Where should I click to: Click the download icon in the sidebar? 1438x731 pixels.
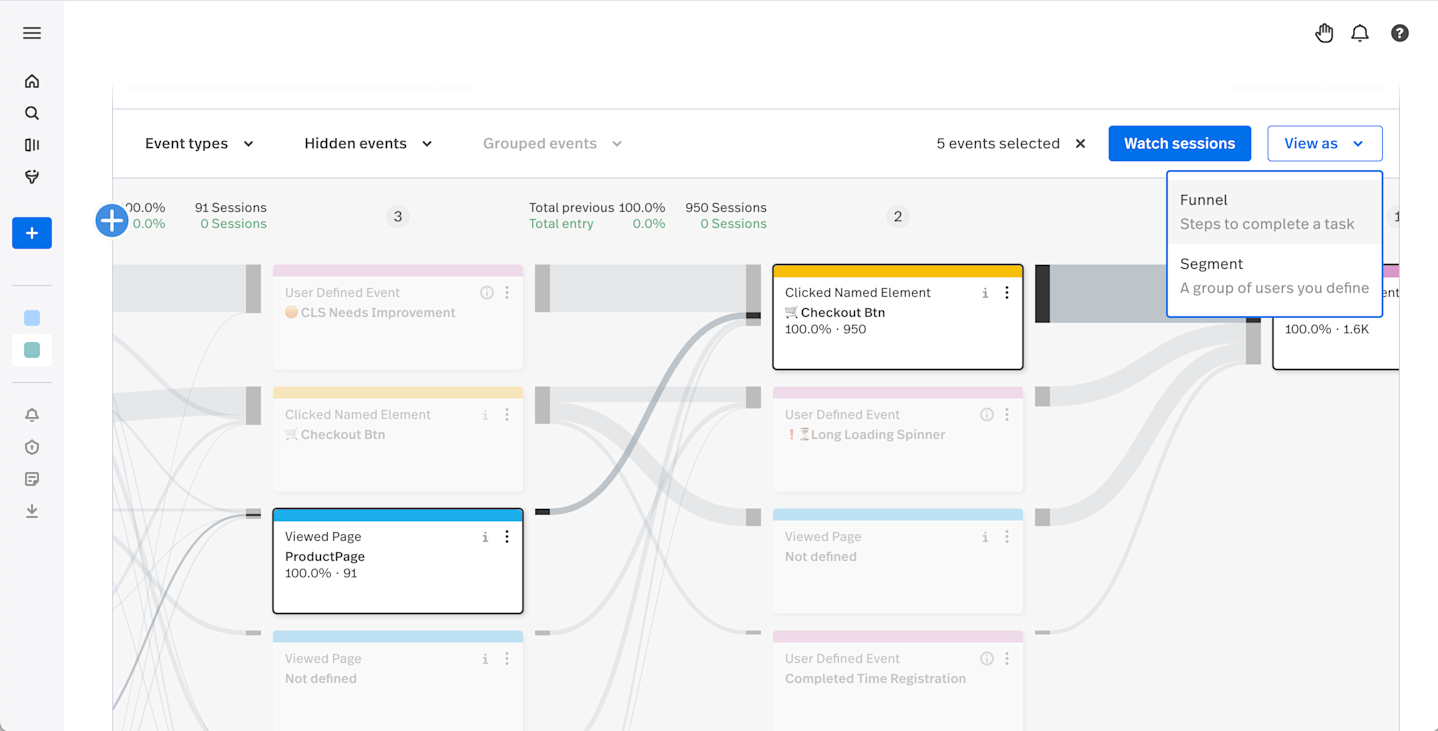pos(32,510)
